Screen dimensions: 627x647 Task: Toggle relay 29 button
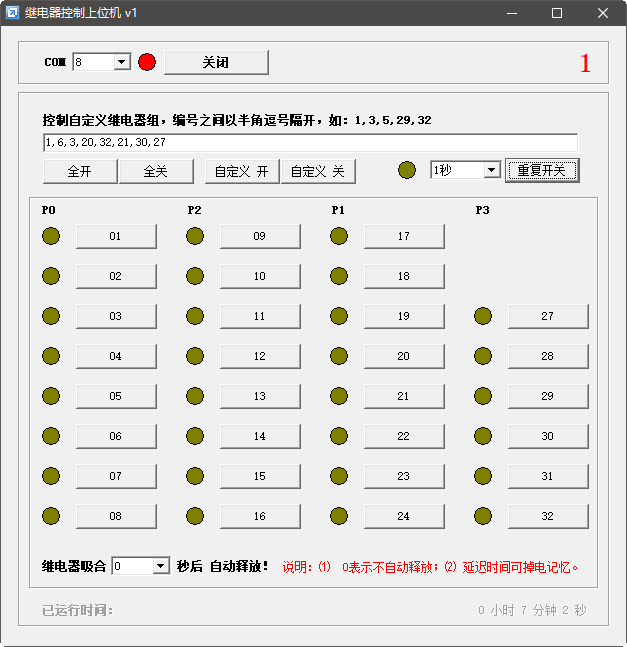[x=548, y=397]
